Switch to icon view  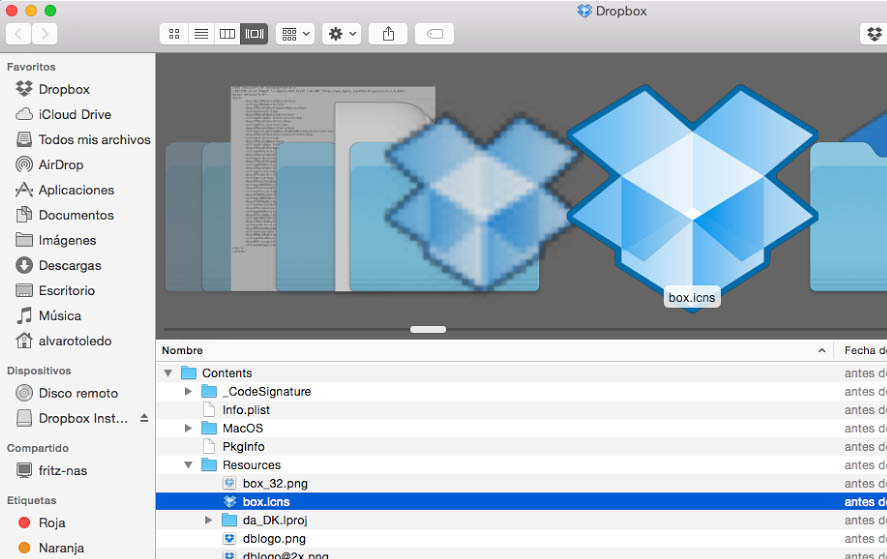174,34
